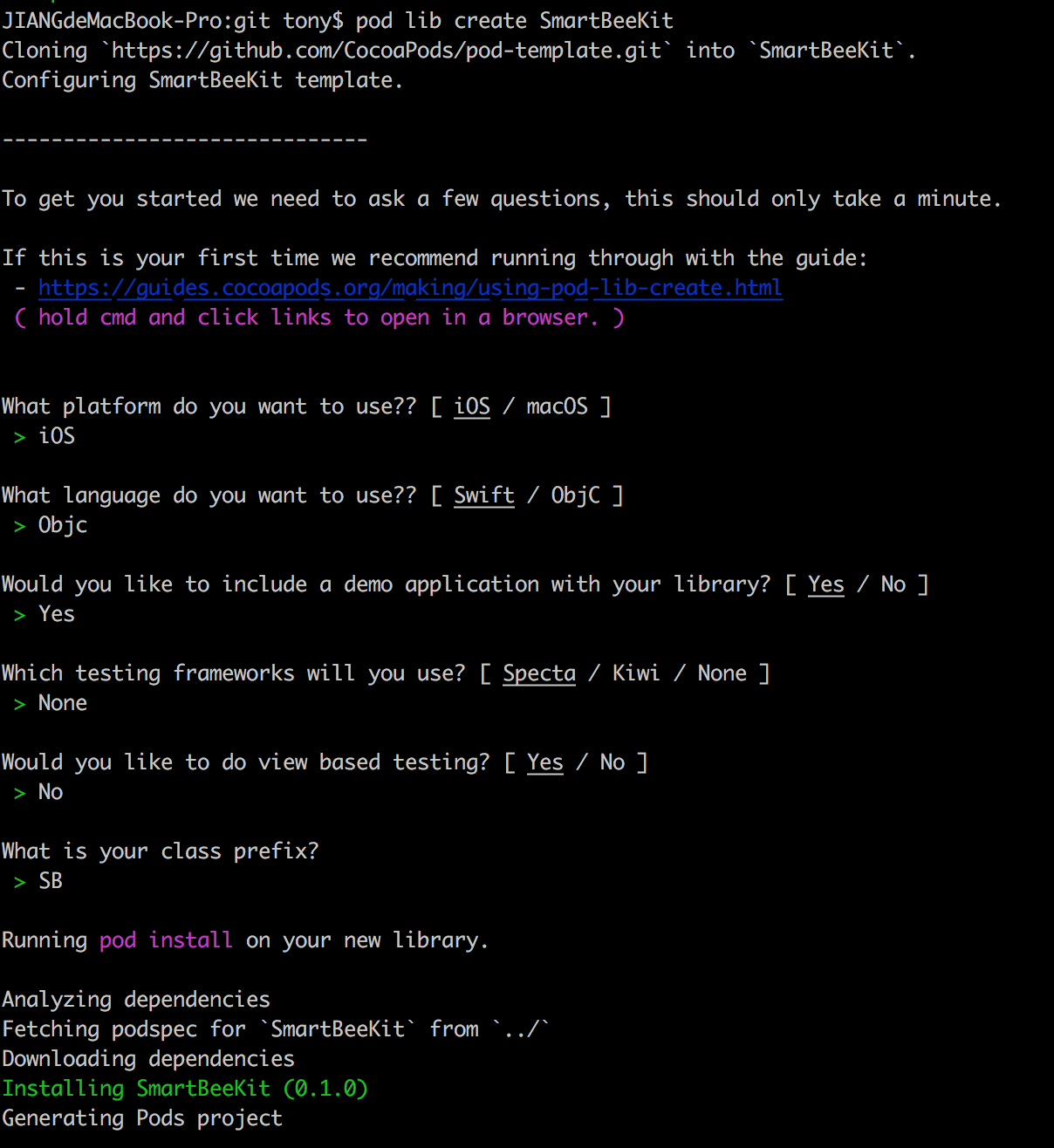Click 'Fetching podspec for SmartBeeKit' line
The width and height of the screenshot is (1054, 1148).
(276, 1029)
